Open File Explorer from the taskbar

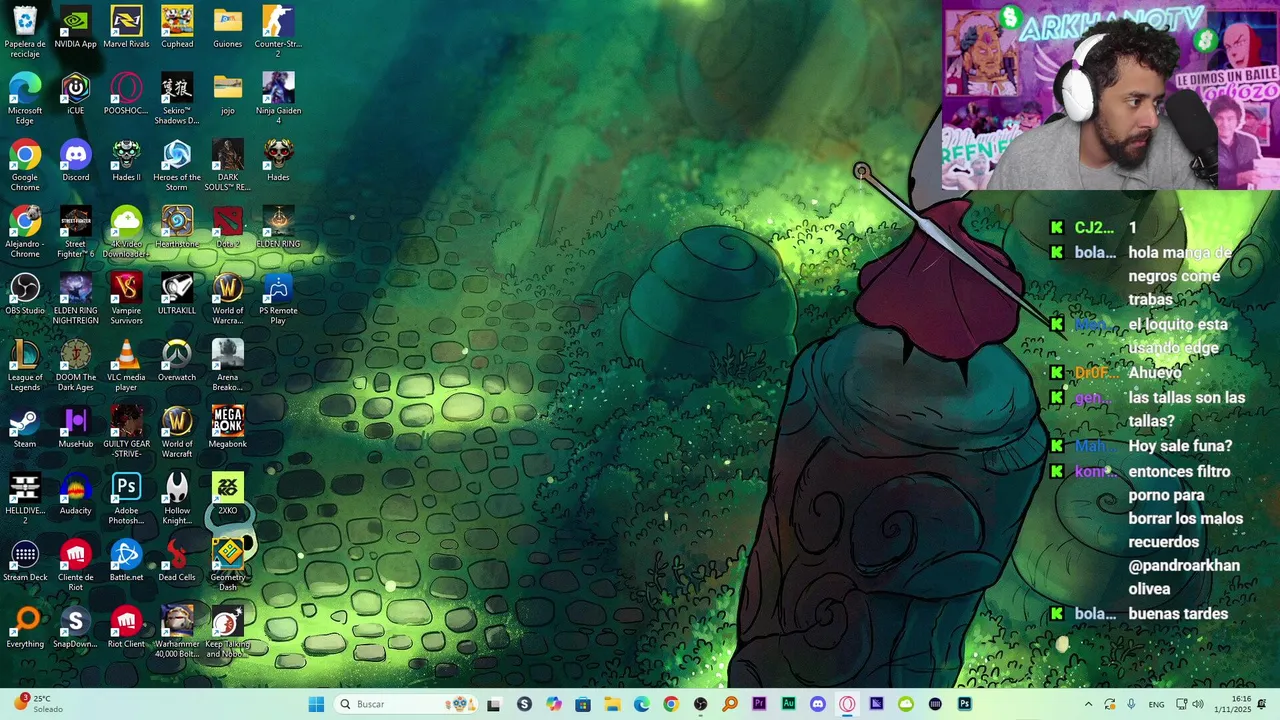pos(612,704)
